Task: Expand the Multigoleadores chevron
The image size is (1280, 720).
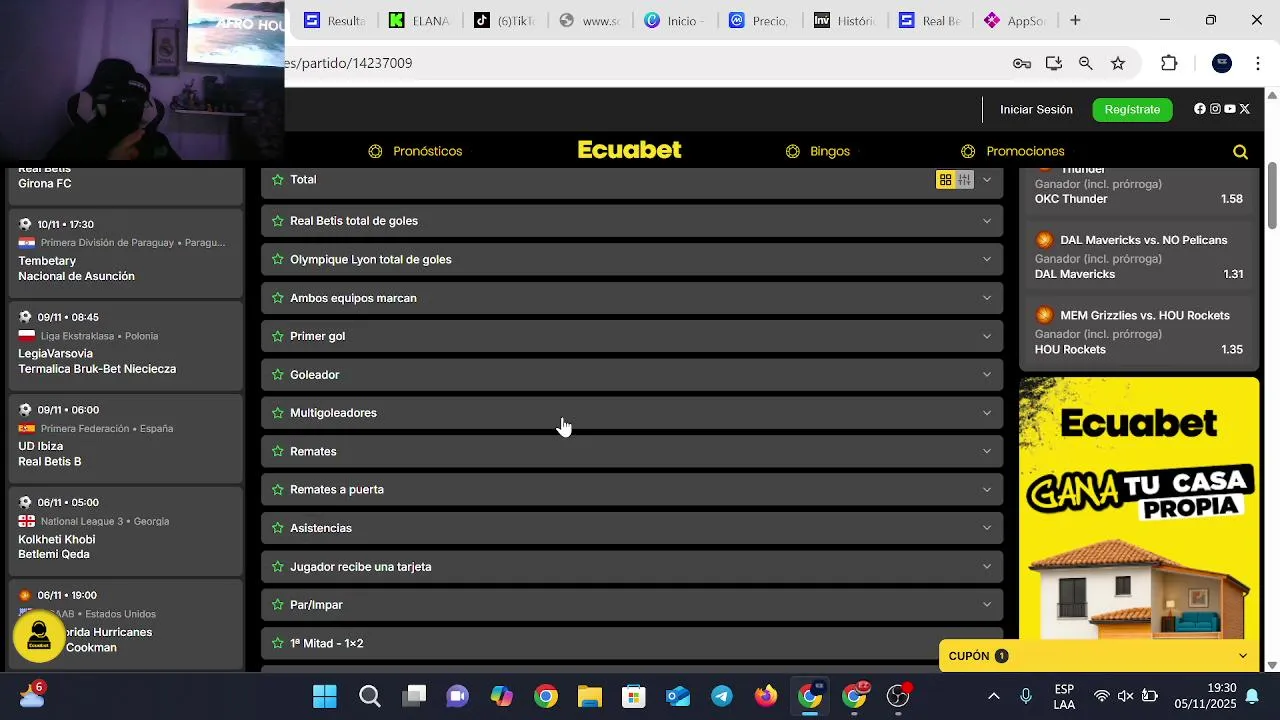Action: click(x=987, y=413)
